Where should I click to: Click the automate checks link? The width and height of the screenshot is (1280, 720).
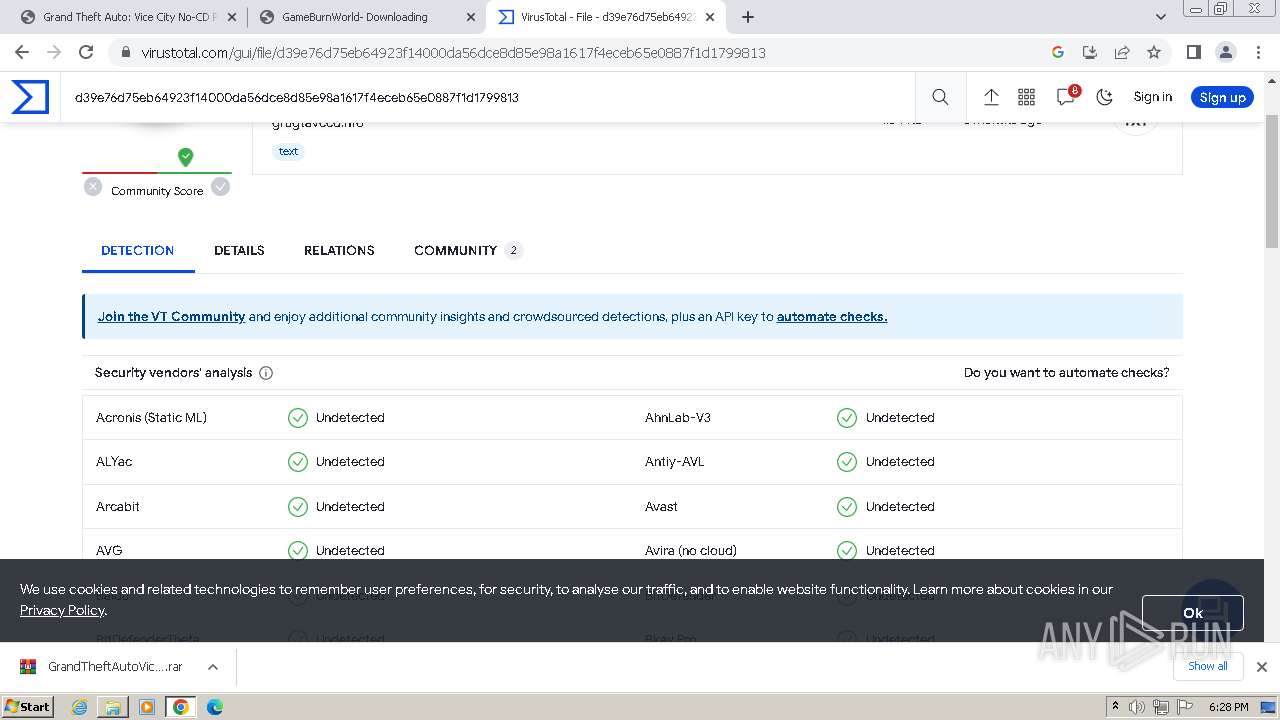click(832, 316)
